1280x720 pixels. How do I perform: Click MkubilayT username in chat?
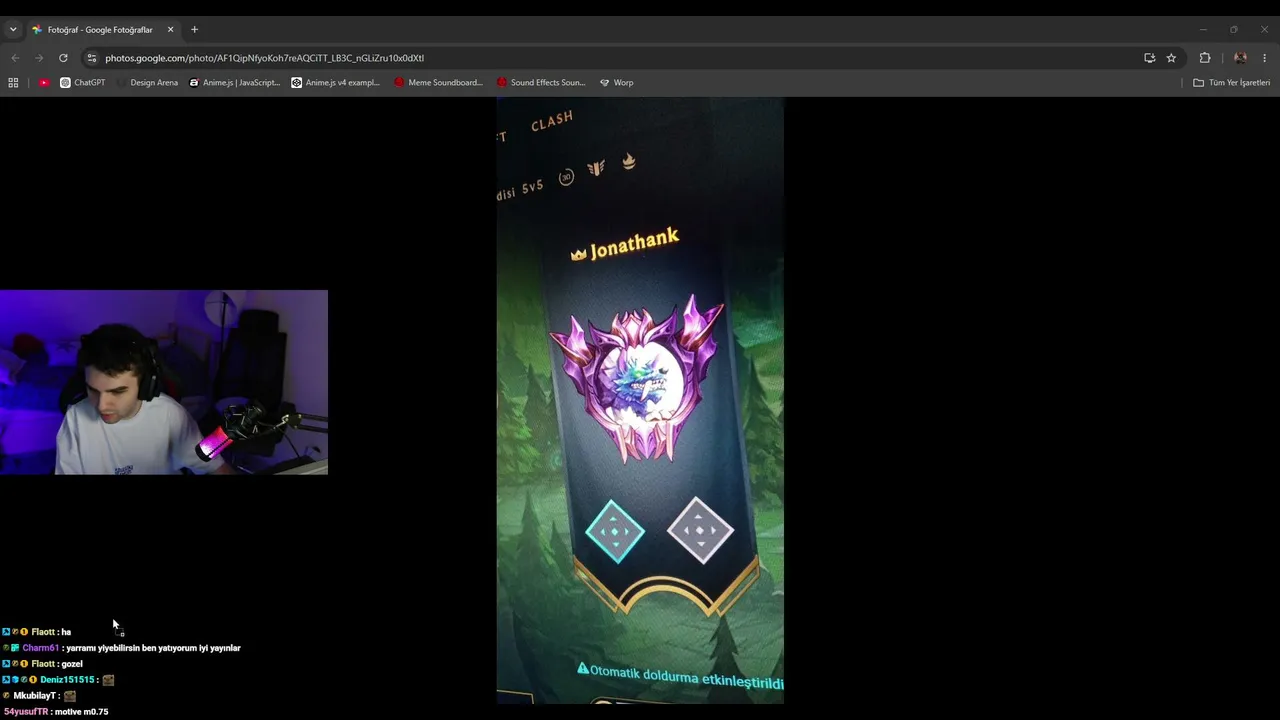pyautogui.click(x=34, y=696)
